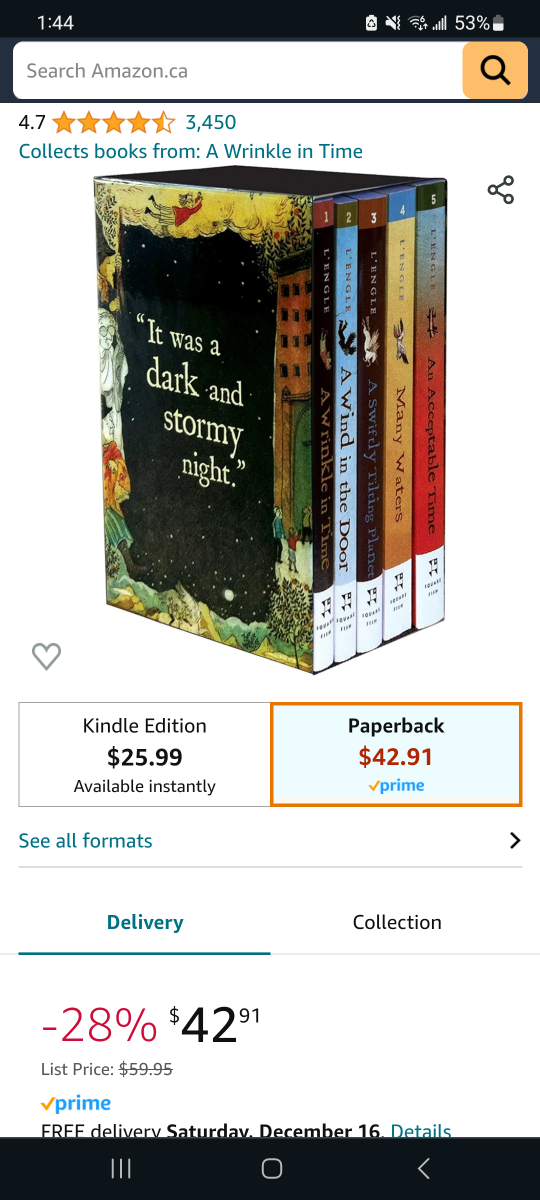Open the A Wrinkle in Time collection link
This screenshot has height=1200, width=540.
[x=284, y=152]
